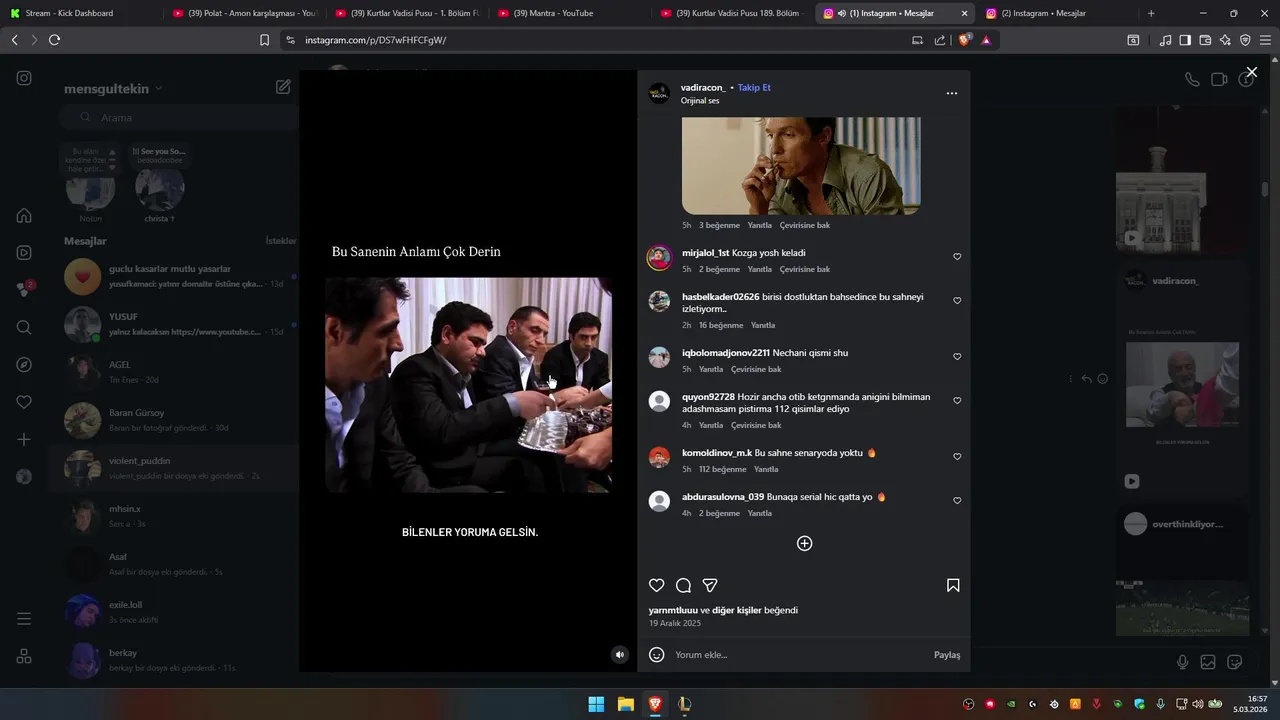
Task: Open YUSUF conversation
Action: pos(174,324)
